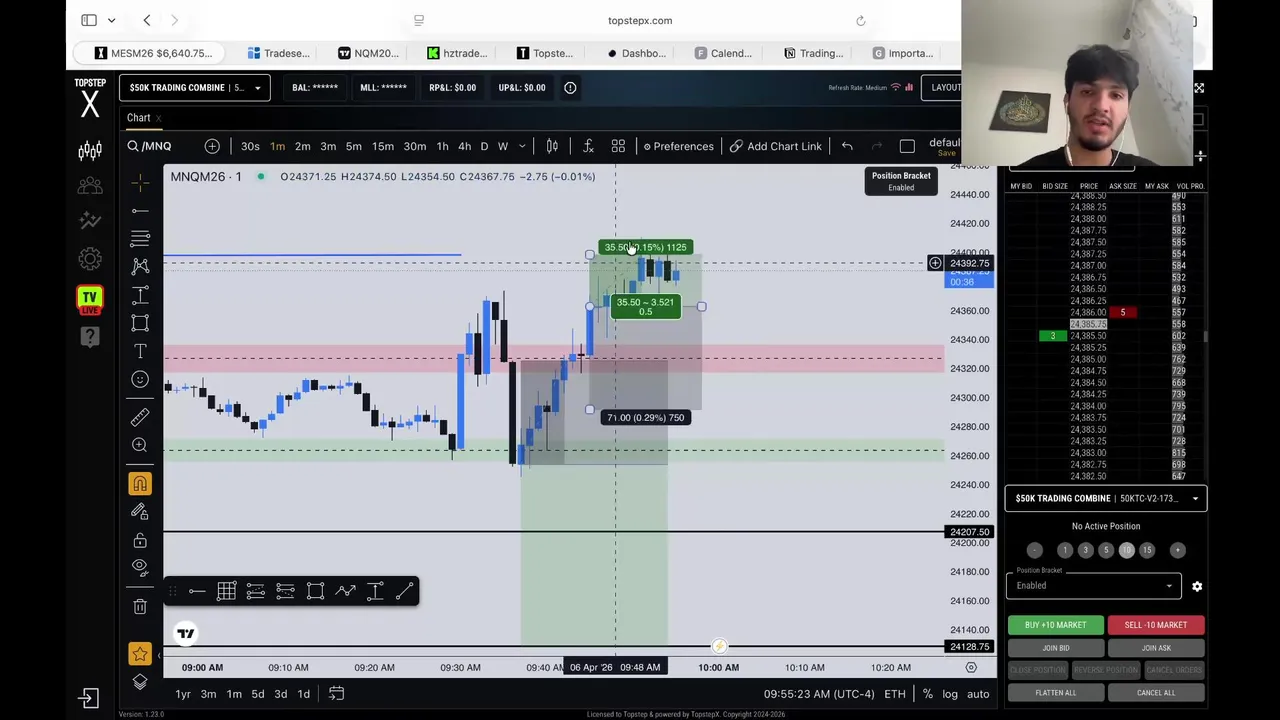Toggle auto scale on chart
This screenshot has width=1280, height=720.
978,694
